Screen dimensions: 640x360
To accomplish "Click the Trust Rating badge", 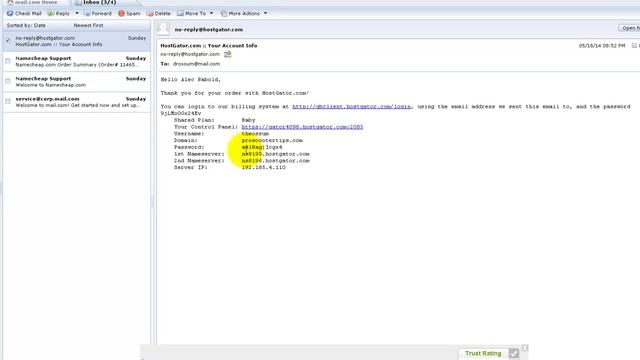I will click(x=483, y=353).
